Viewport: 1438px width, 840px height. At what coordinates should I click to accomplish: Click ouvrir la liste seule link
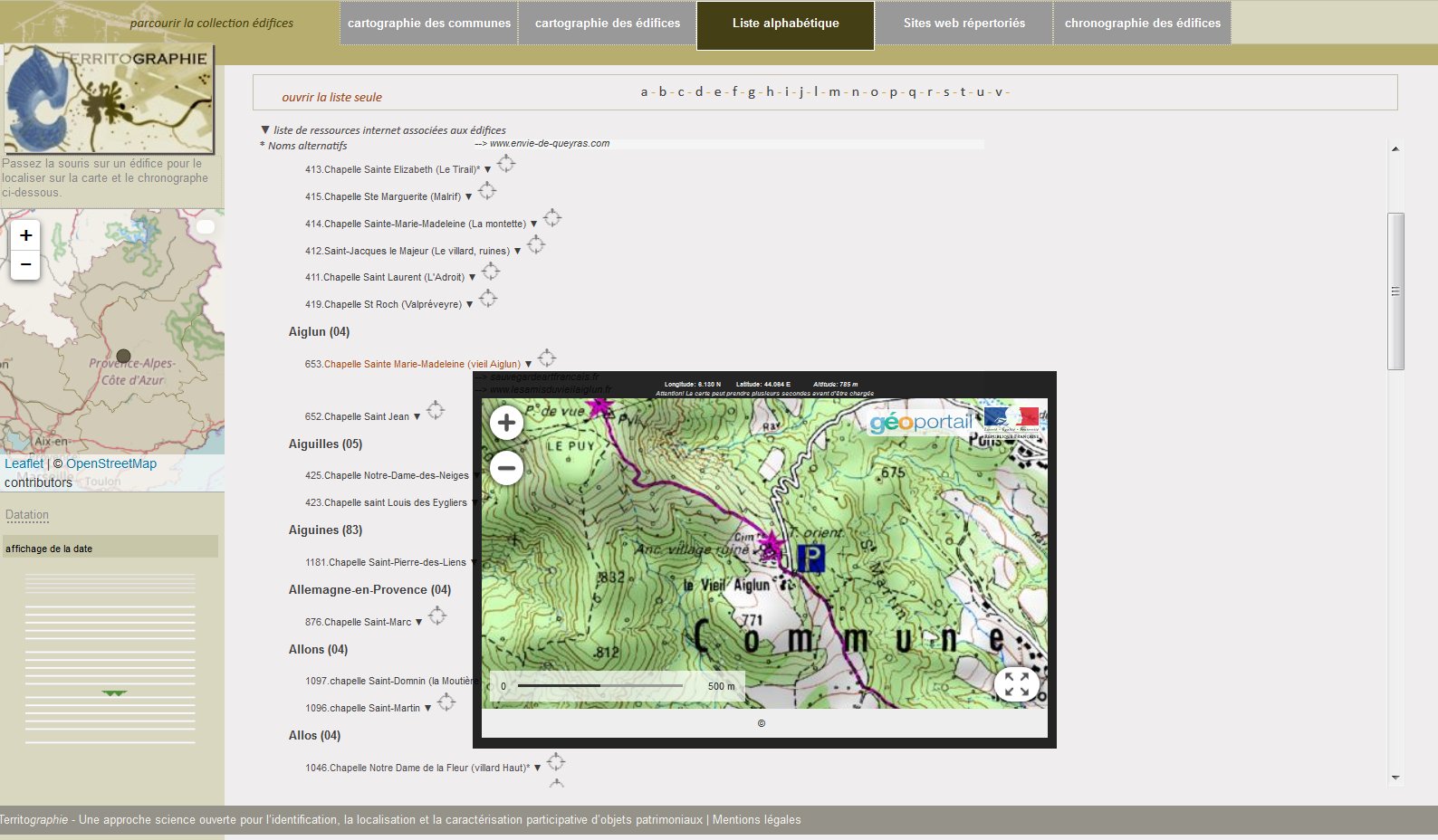(x=331, y=97)
